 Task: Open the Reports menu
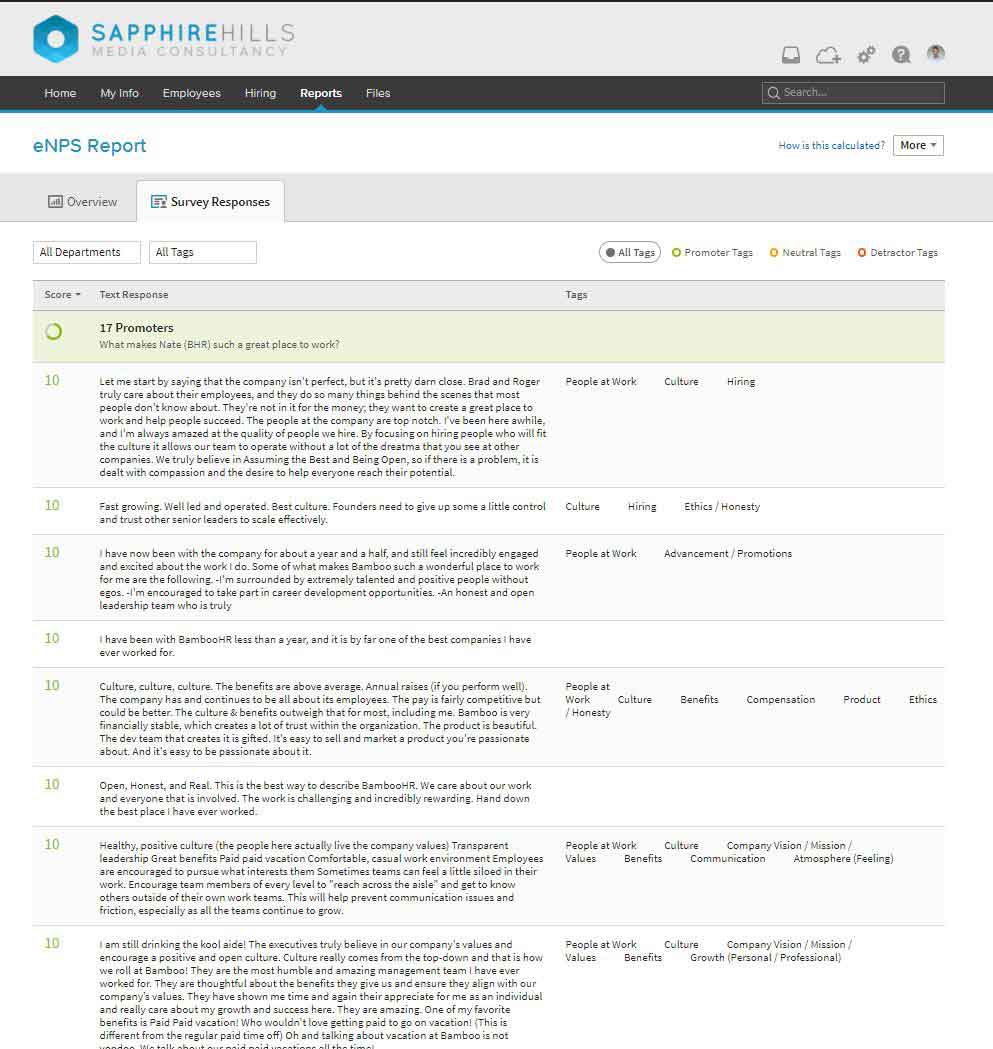tap(321, 93)
